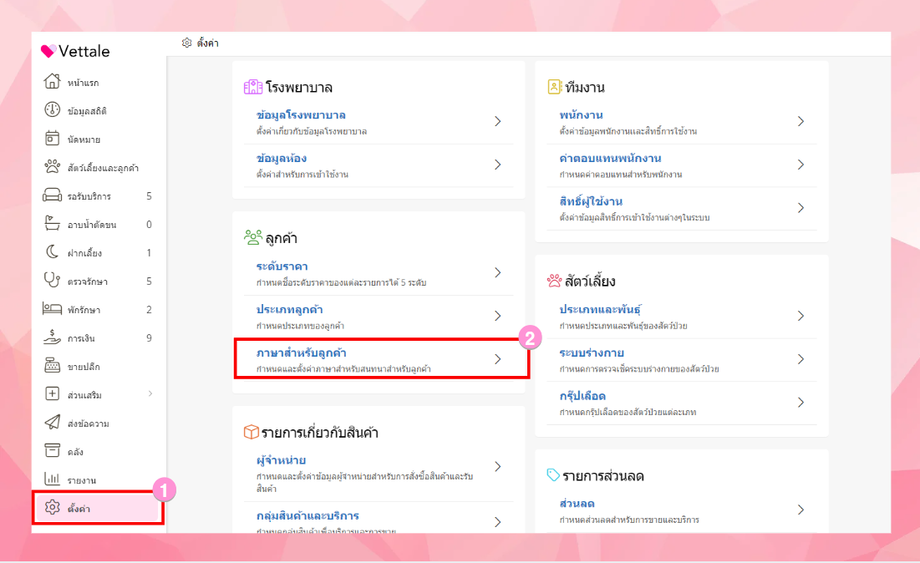Open the ระดับราคา settings link

pyautogui.click(x=282, y=266)
